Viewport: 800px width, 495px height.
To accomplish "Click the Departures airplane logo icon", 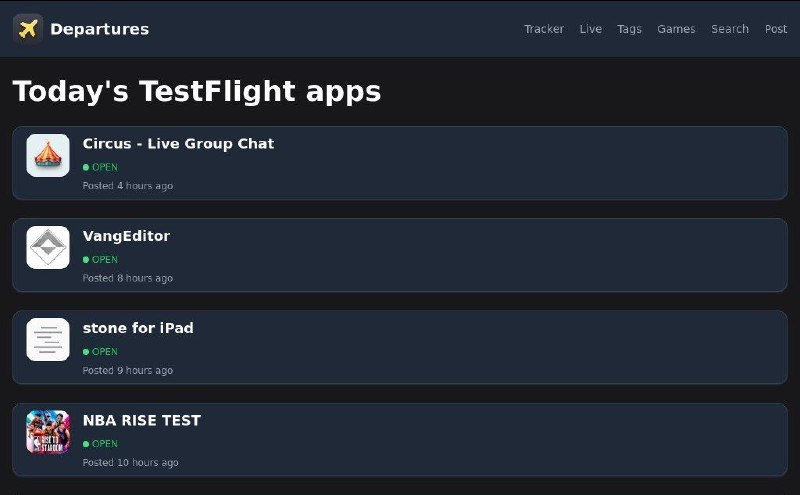I will click(28, 29).
